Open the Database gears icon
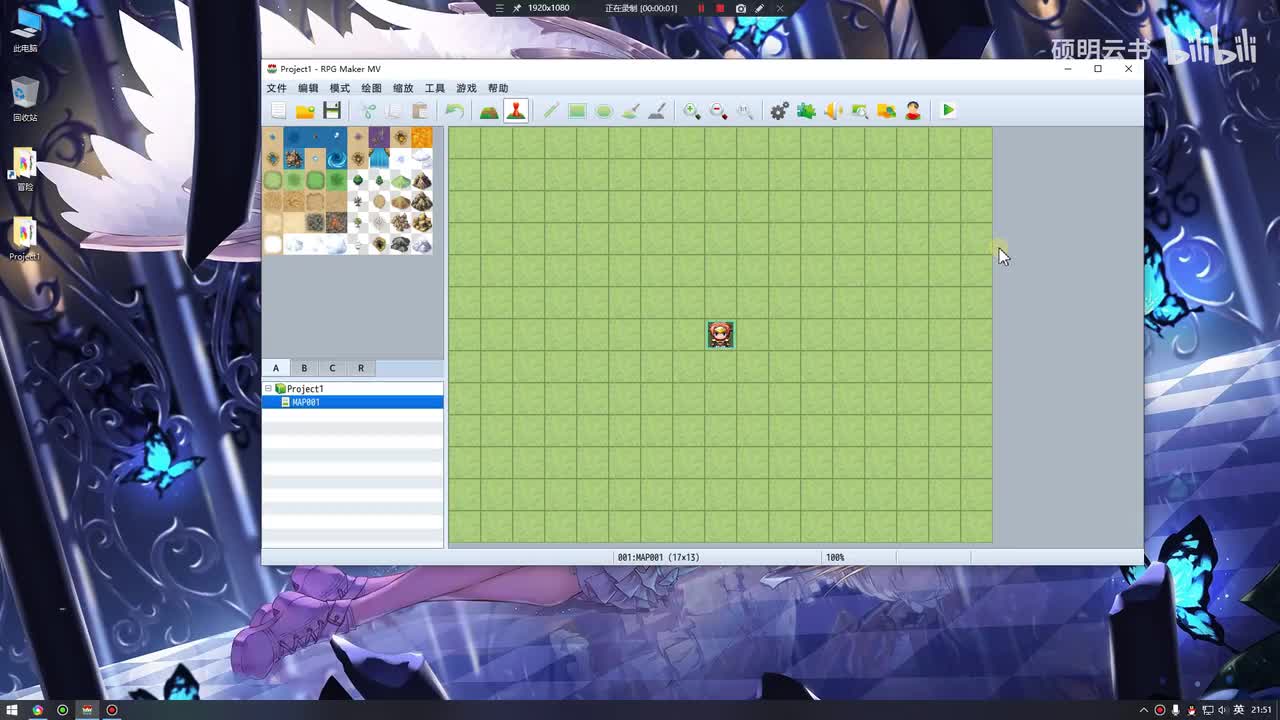The height and width of the screenshot is (720, 1280). (x=780, y=111)
